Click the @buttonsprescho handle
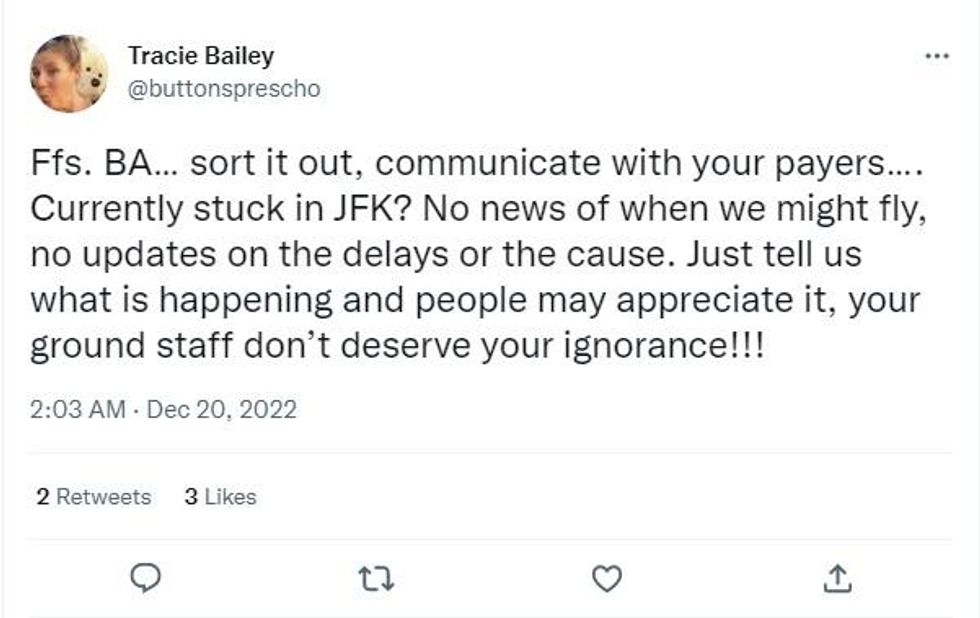 point(224,88)
